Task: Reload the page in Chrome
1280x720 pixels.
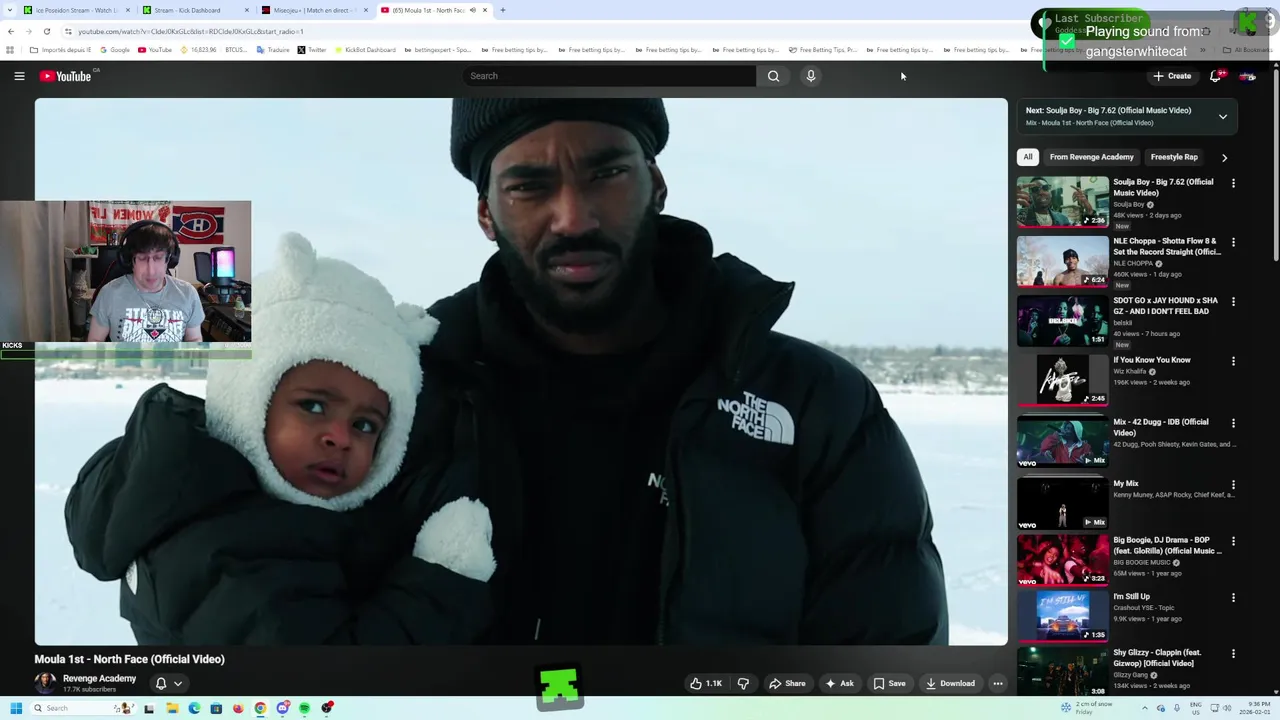Action: click(46, 31)
